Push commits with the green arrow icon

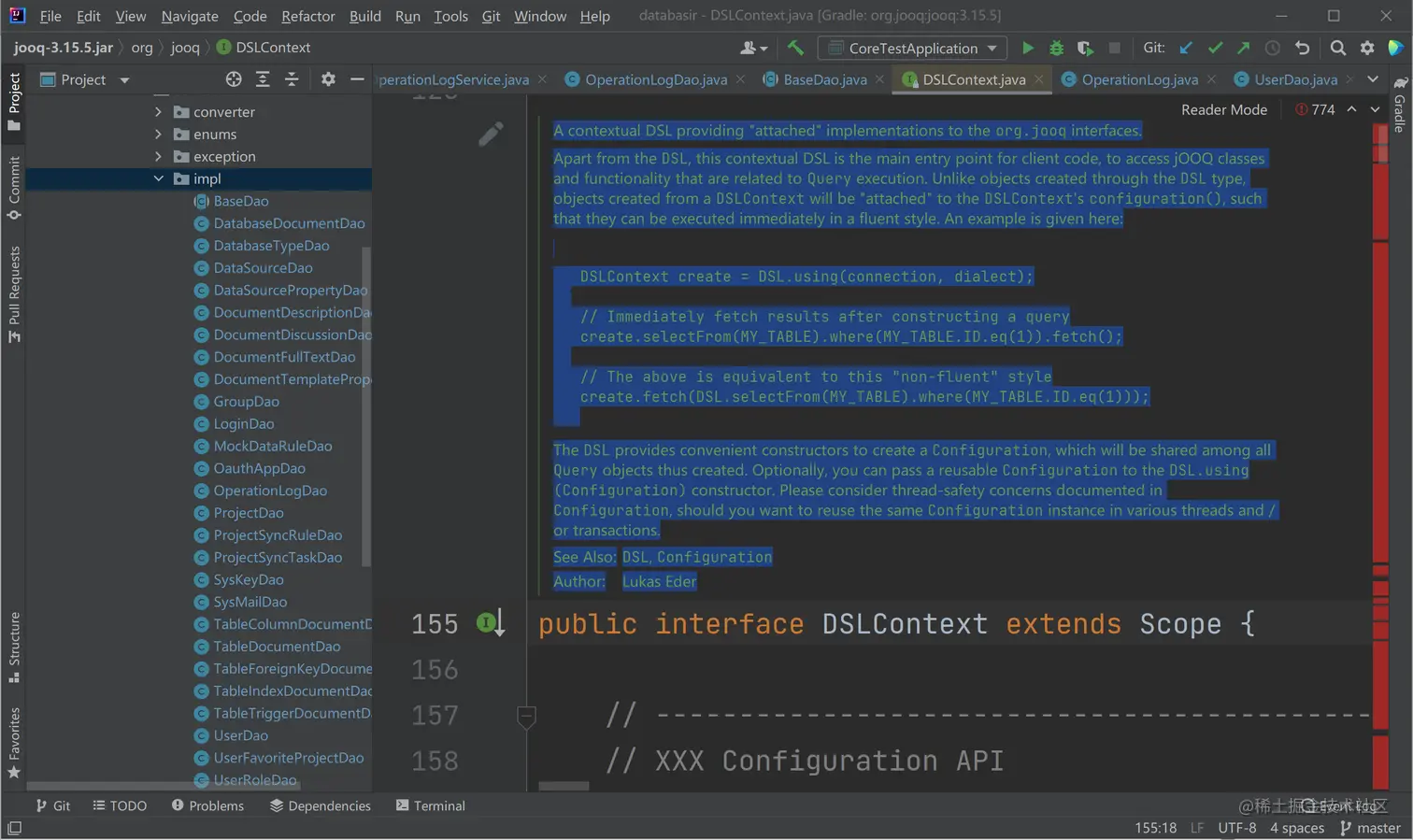click(1244, 48)
